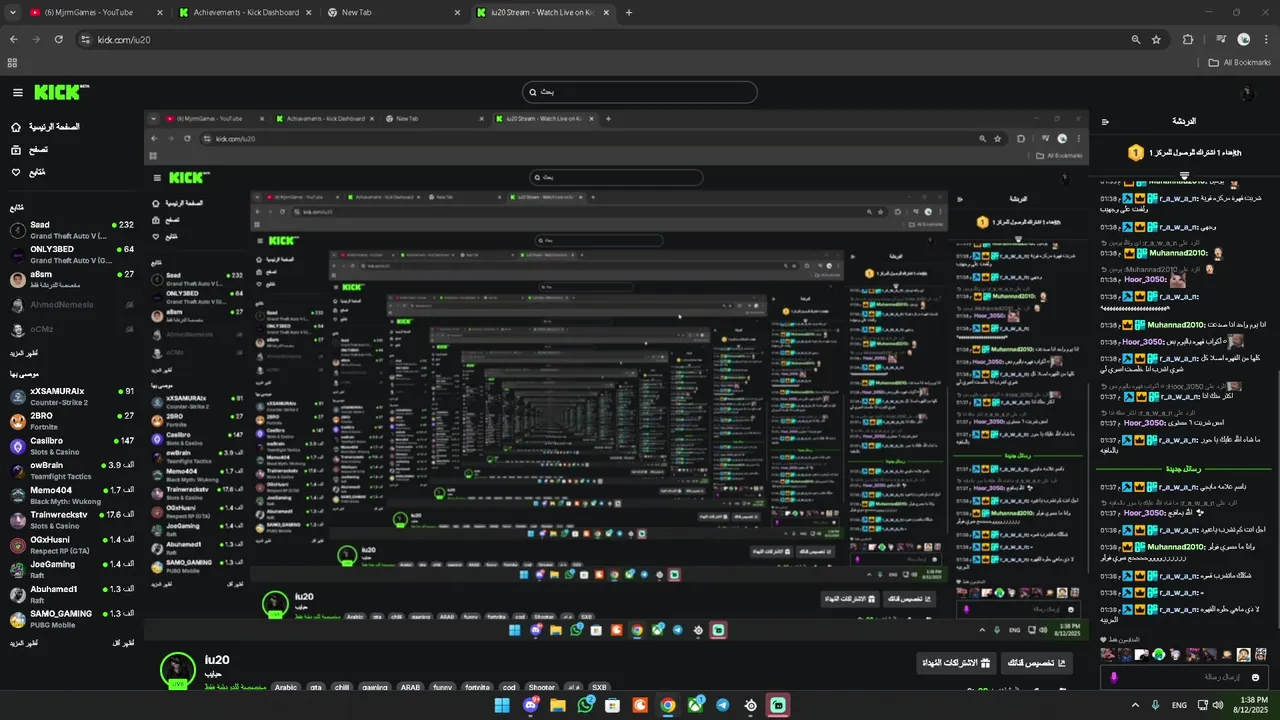Expand the system tray hidden icons chevron
Viewport: 1280px width, 720px height.
[1135, 705]
